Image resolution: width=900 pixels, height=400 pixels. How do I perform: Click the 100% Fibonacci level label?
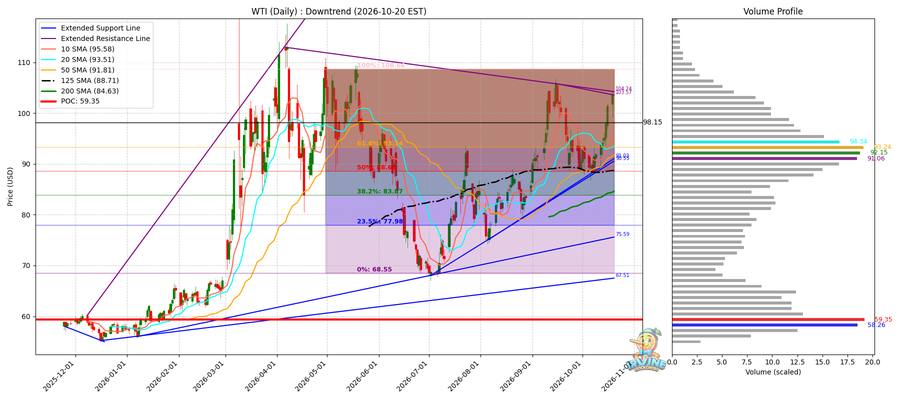coord(381,65)
